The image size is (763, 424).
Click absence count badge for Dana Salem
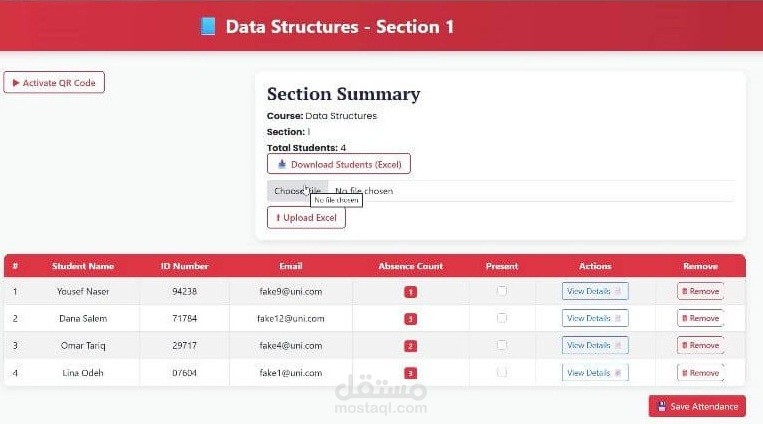point(410,319)
